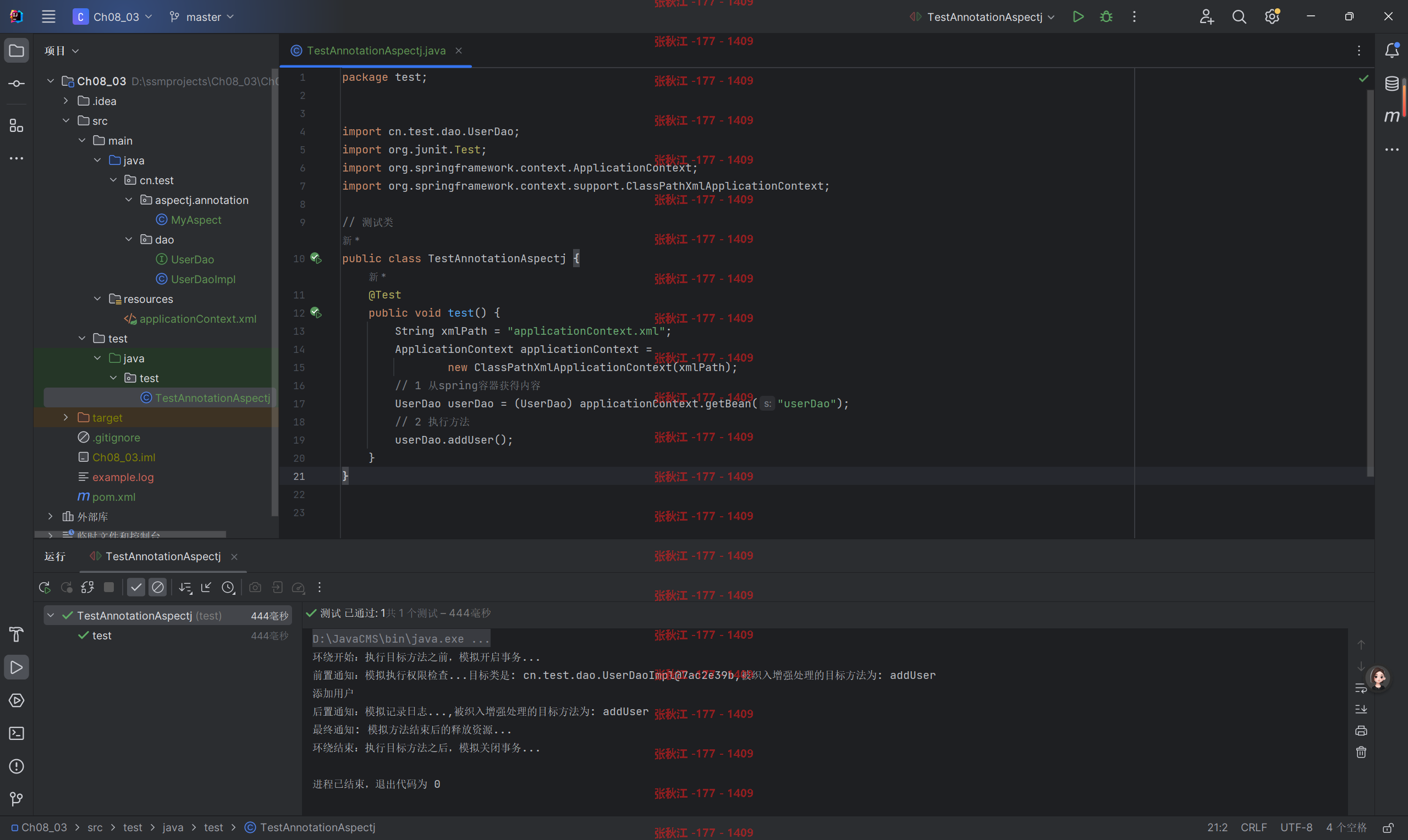Open the main hamburger menu
Image resolution: width=1408 pixels, height=840 pixels.
tap(49, 16)
